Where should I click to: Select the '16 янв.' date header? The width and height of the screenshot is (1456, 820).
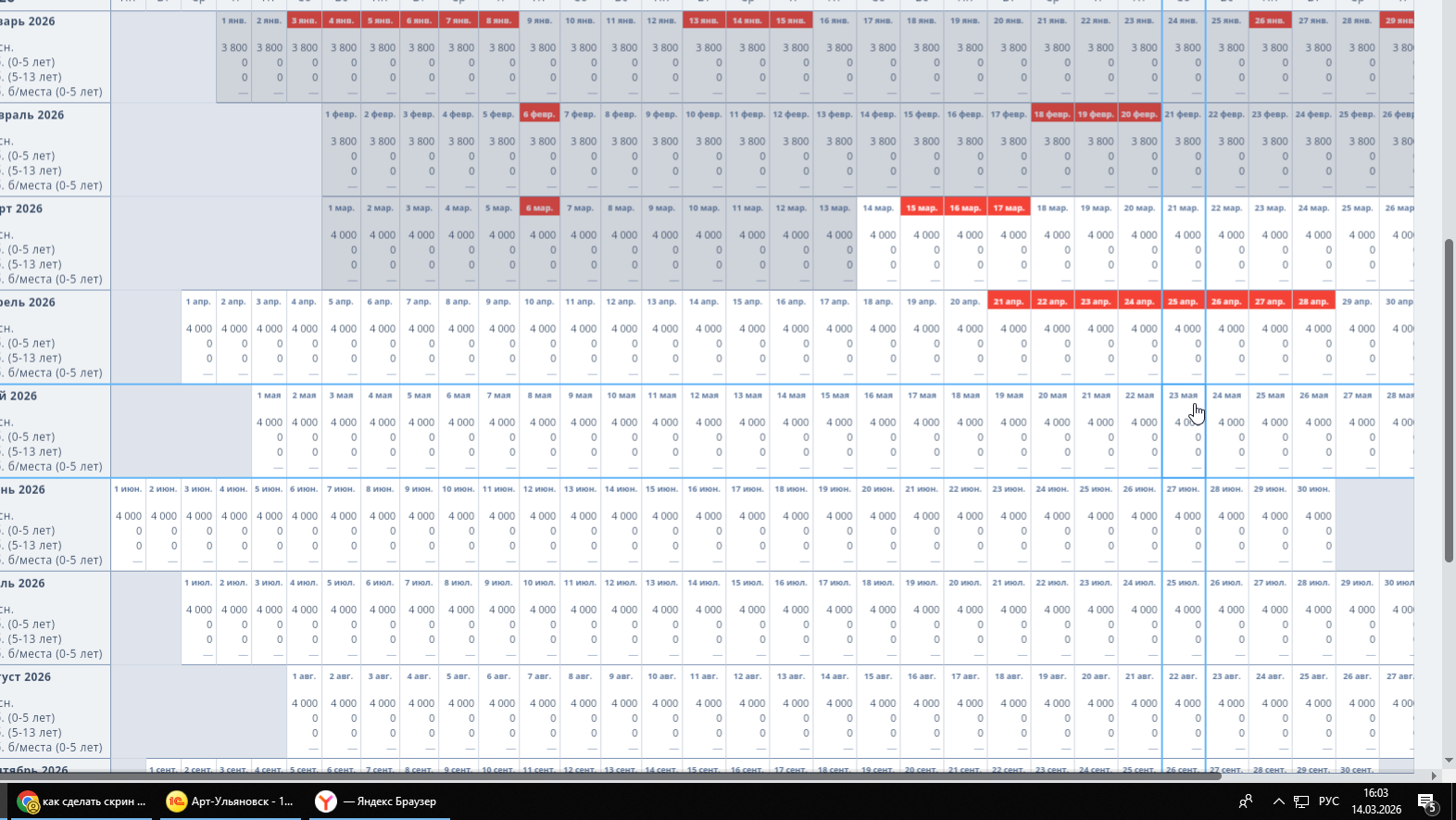click(x=835, y=20)
